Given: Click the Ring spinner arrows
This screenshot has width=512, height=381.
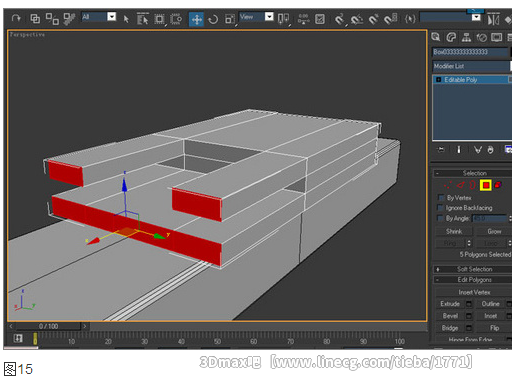Looking at the screenshot, I should pyautogui.click(x=469, y=243).
